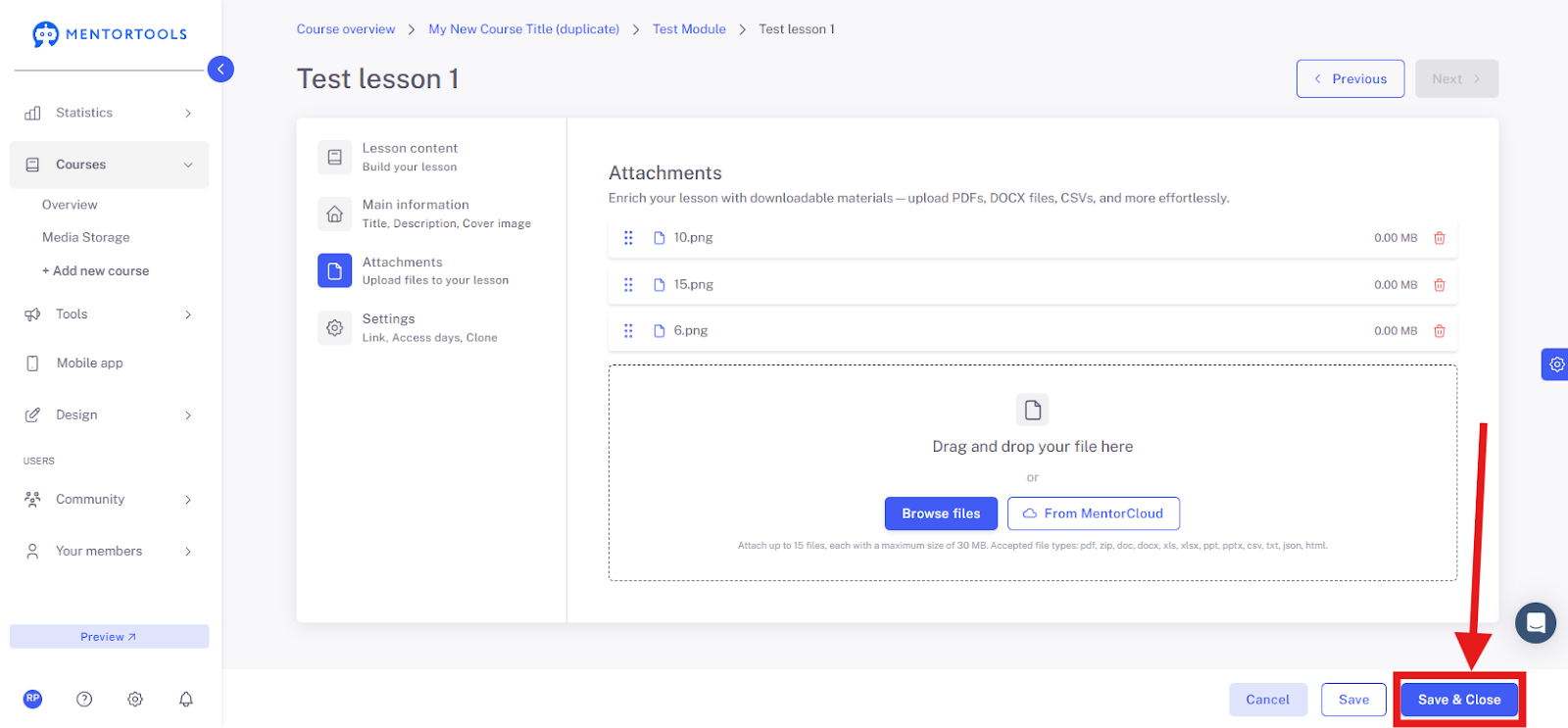Grab the drag handle for 15.png
Image resolution: width=1568 pixels, height=728 pixels.
point(628,285)
